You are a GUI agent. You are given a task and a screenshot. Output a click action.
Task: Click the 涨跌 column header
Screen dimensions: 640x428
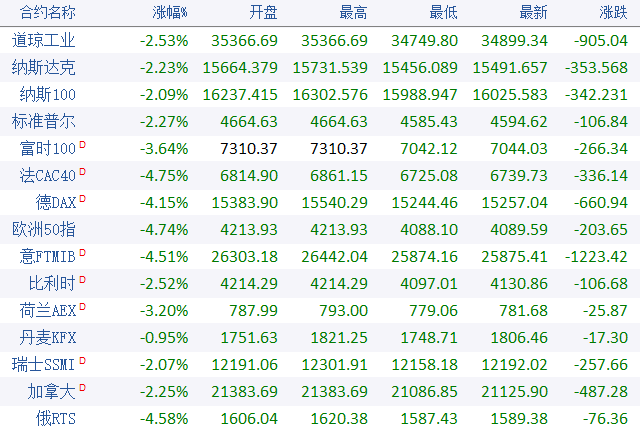tap(612, 14)
